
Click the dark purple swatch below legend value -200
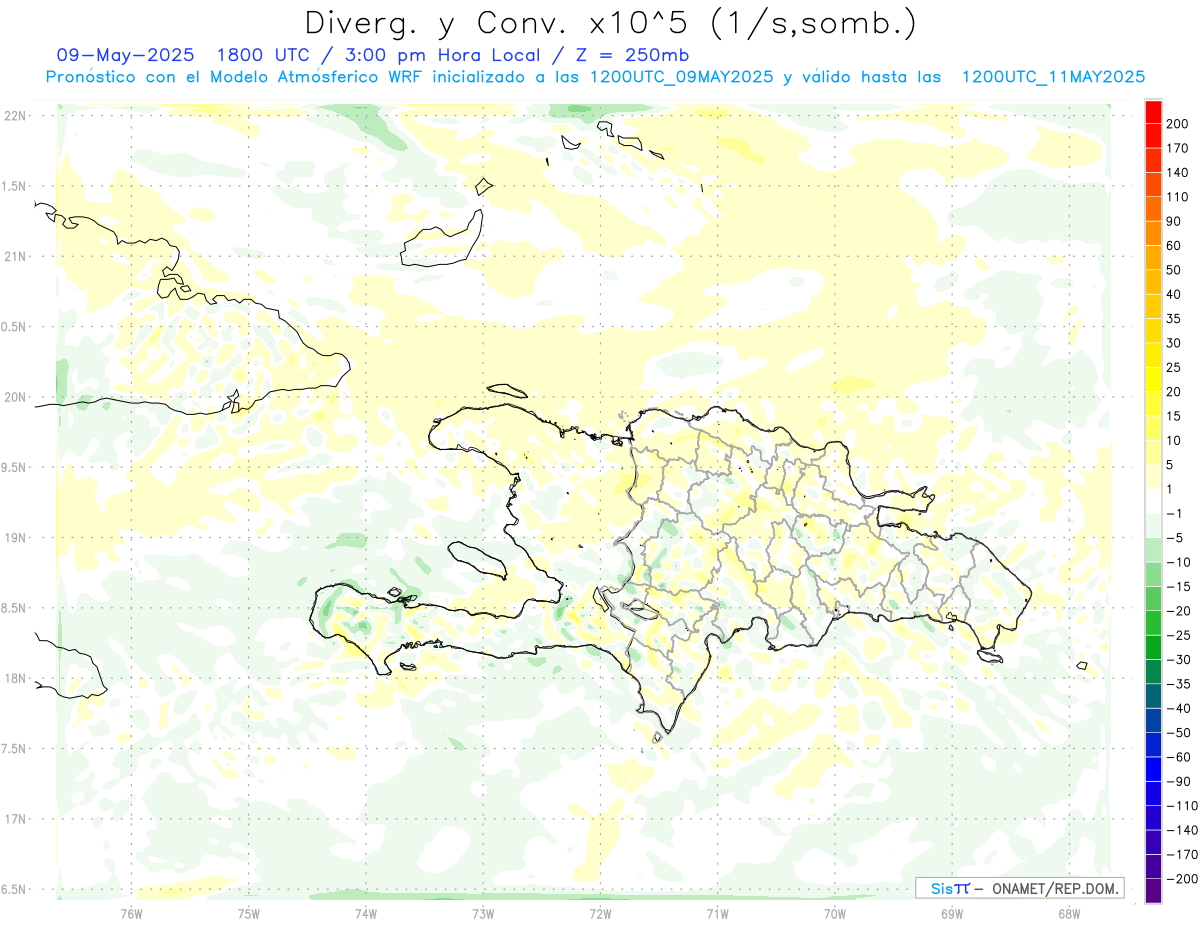click(1154, 890)
